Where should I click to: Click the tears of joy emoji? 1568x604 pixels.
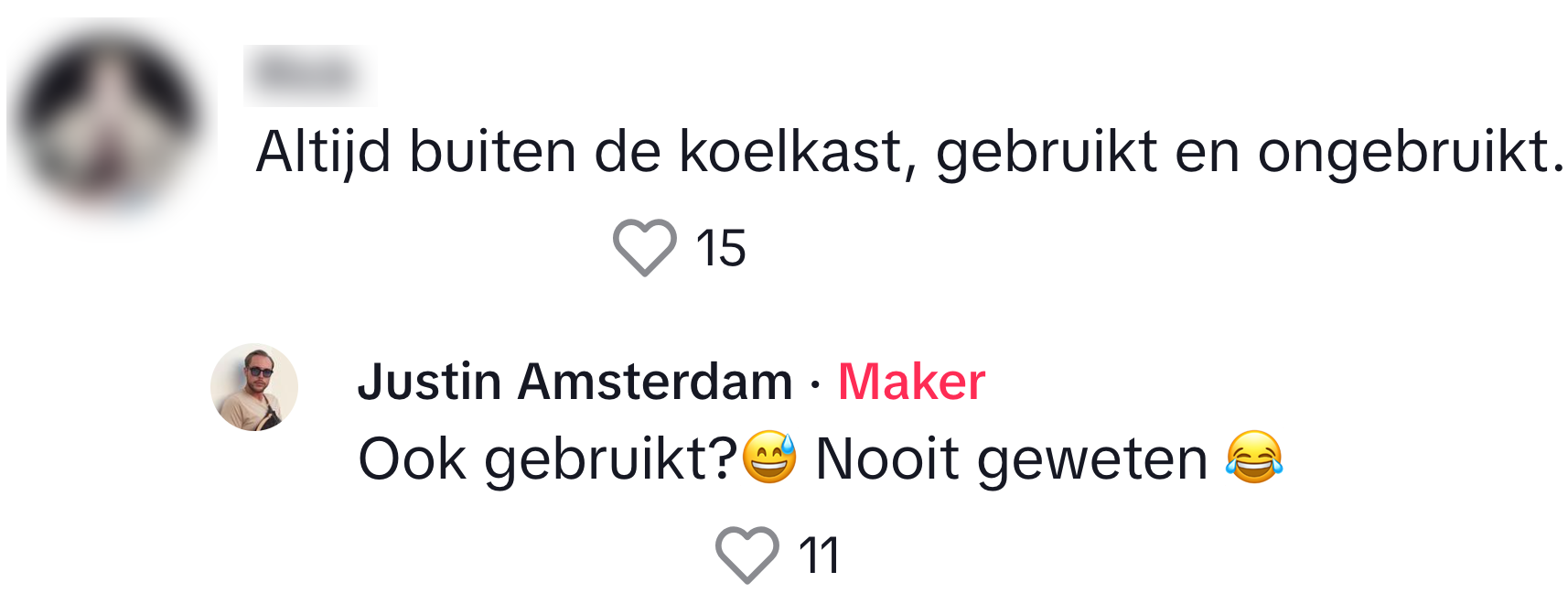click(x=1254, y=457)
